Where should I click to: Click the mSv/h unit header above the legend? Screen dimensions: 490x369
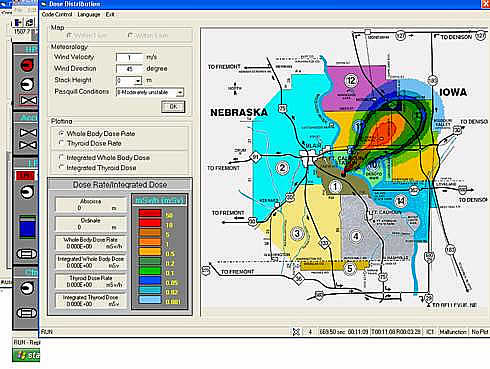[x=160, y=200]
